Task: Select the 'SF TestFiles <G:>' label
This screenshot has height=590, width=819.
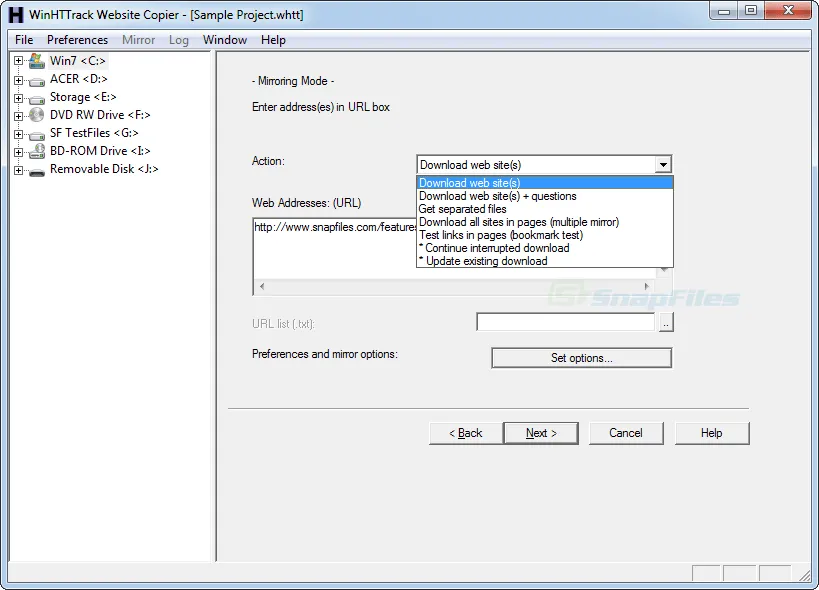Action: click(94, 133)
